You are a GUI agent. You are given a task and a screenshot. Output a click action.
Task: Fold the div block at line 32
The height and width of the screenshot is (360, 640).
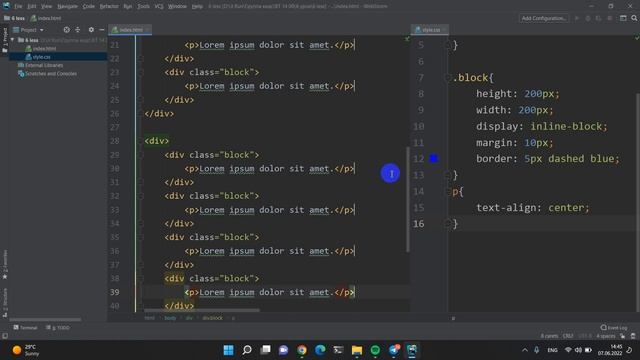pos(141,196)
